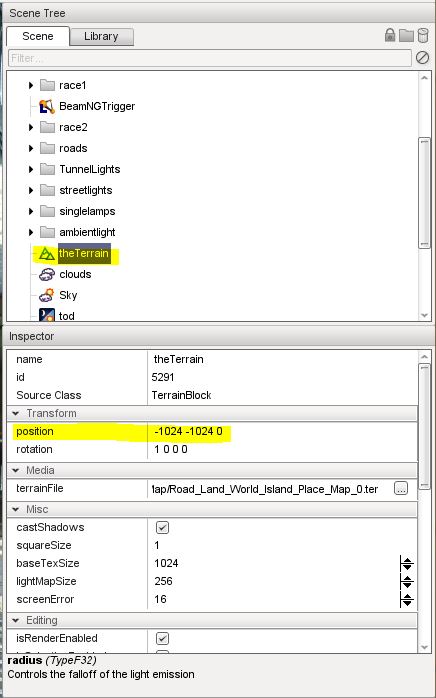Image resolution: width=436 pixels, height=698 pixels.
Task: Expand the singlelamps folder
Action: (31, 211)
